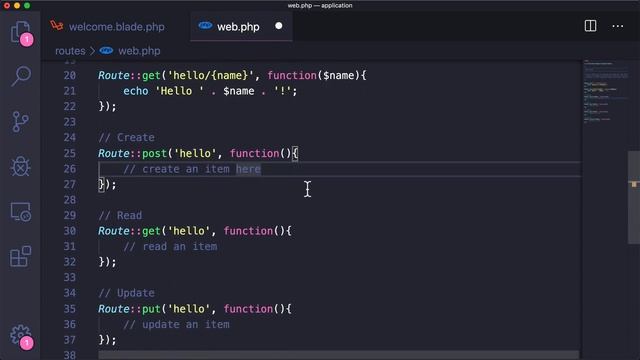Click the post method on line 25
640x360 pixels.
coord(154,153)
